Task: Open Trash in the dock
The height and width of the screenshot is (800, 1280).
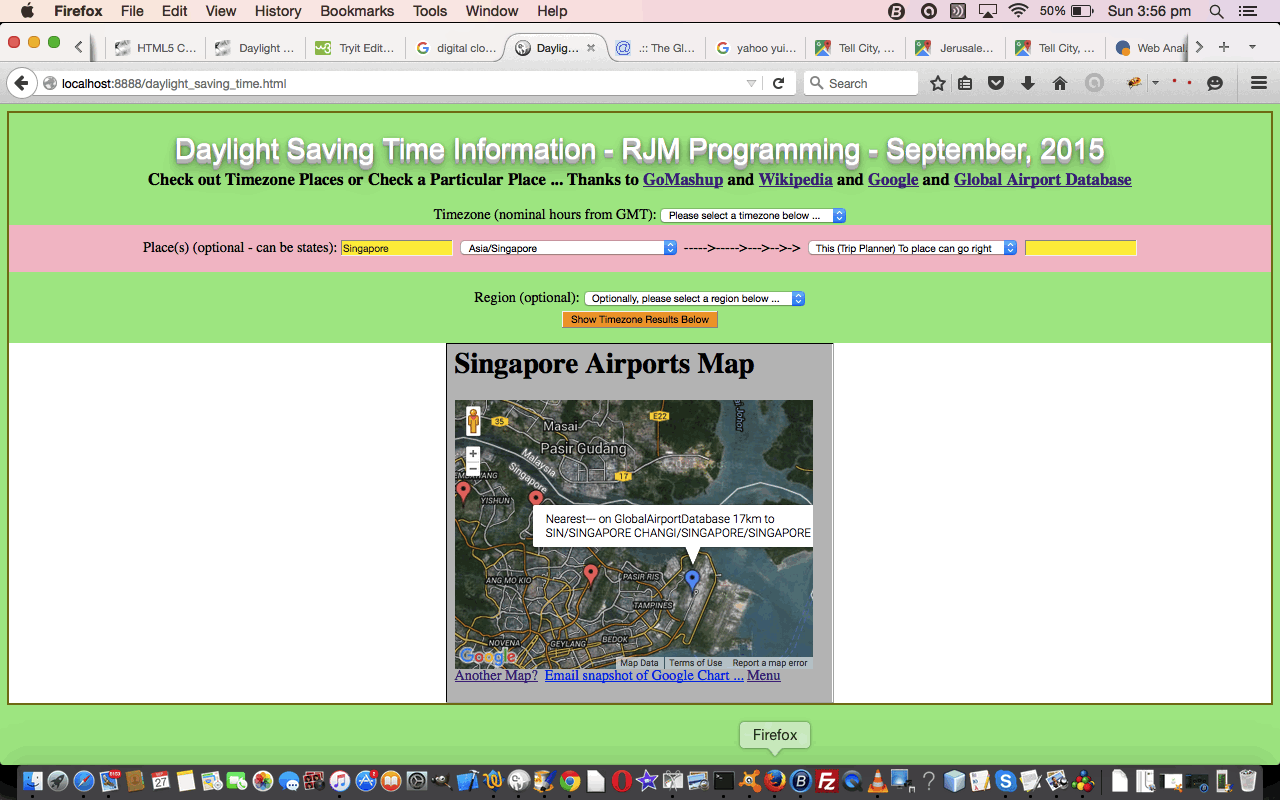Action: [x=1248, y=781]
